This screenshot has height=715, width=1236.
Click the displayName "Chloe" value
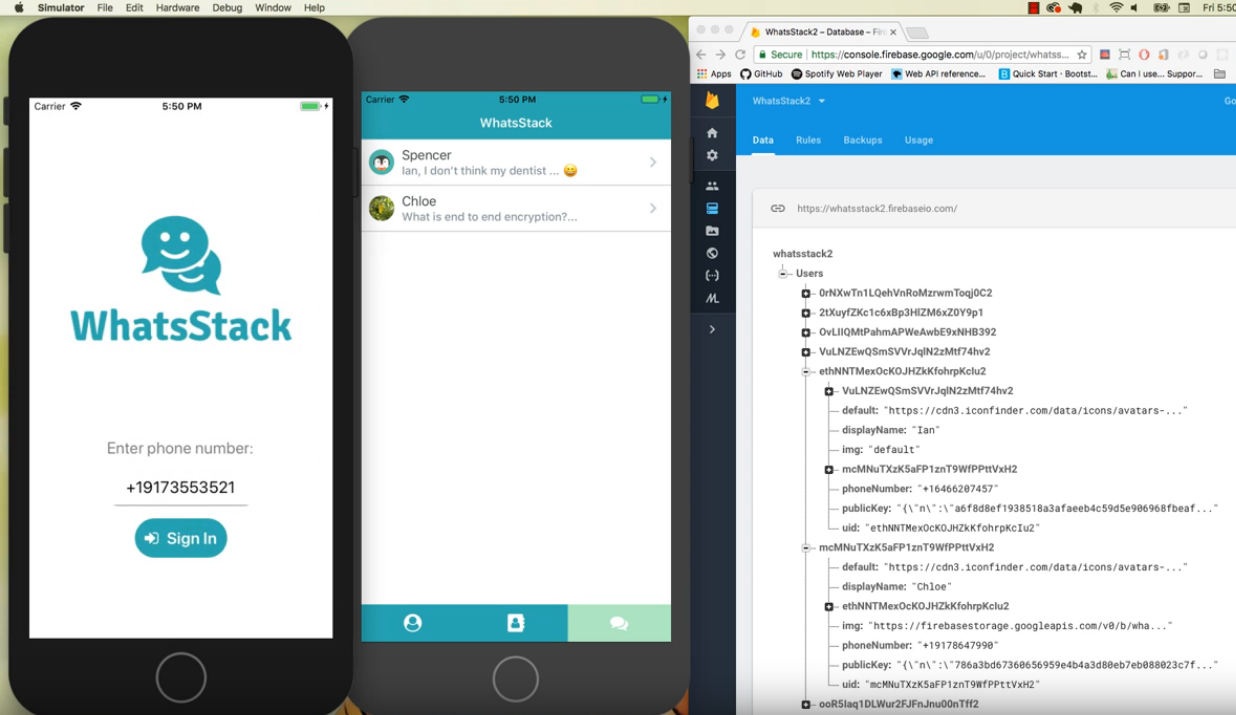pyautogui.click(x=934, y=587)
